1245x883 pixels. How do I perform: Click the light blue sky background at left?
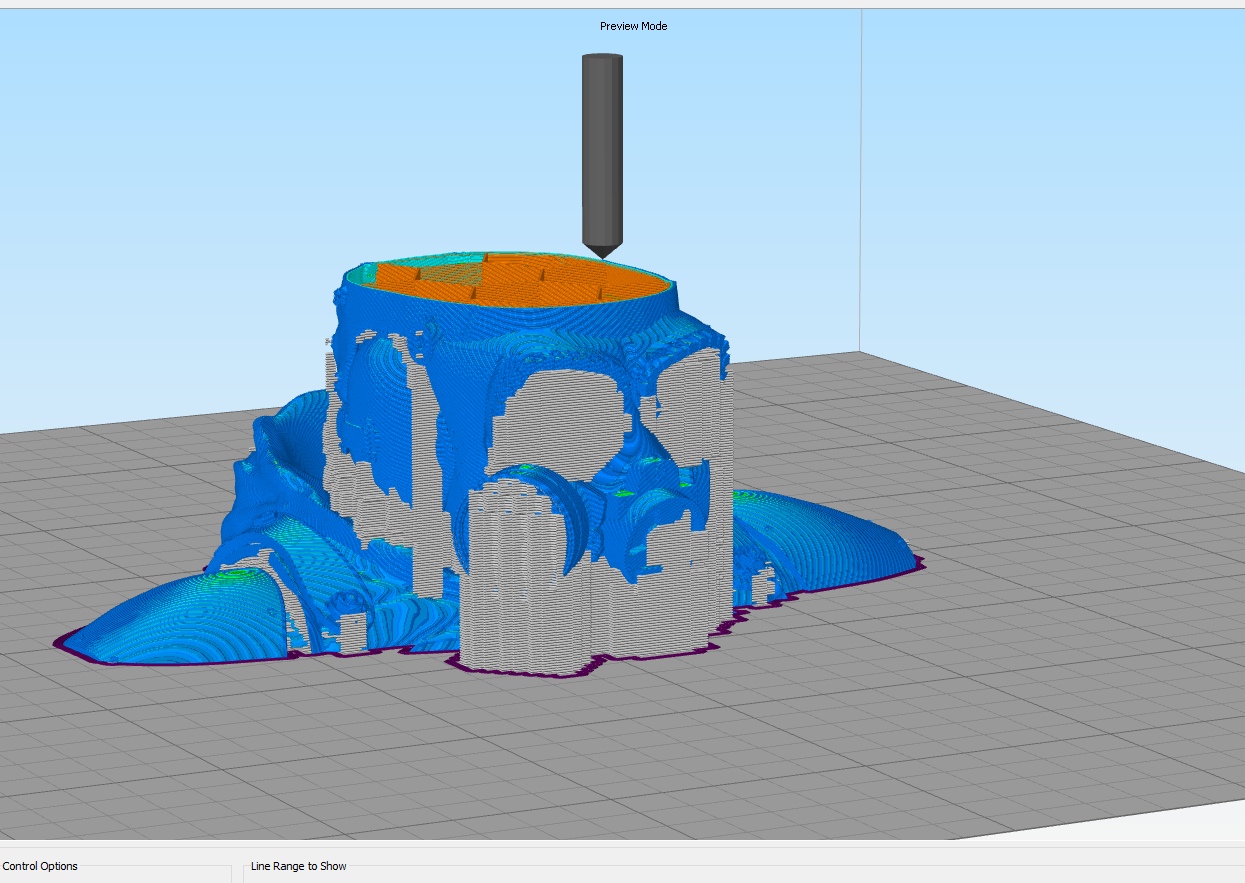(x=150, y=200)
